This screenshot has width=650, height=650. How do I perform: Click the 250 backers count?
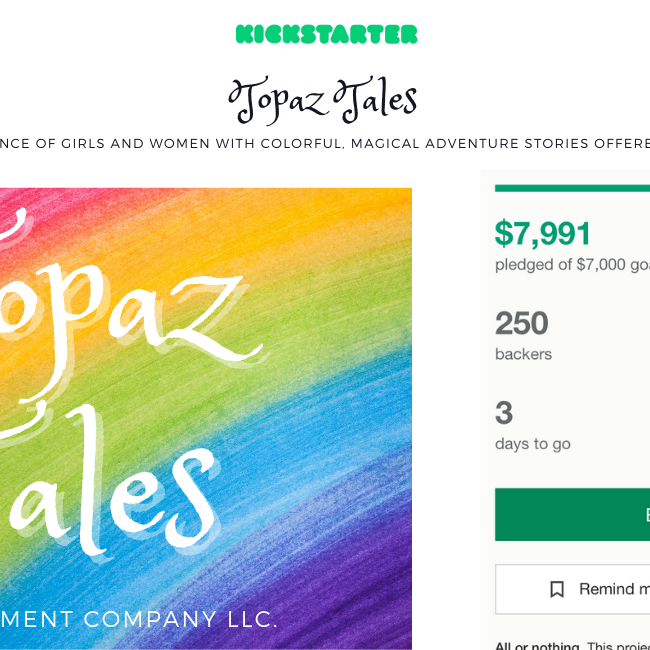(x=521, y=323)
